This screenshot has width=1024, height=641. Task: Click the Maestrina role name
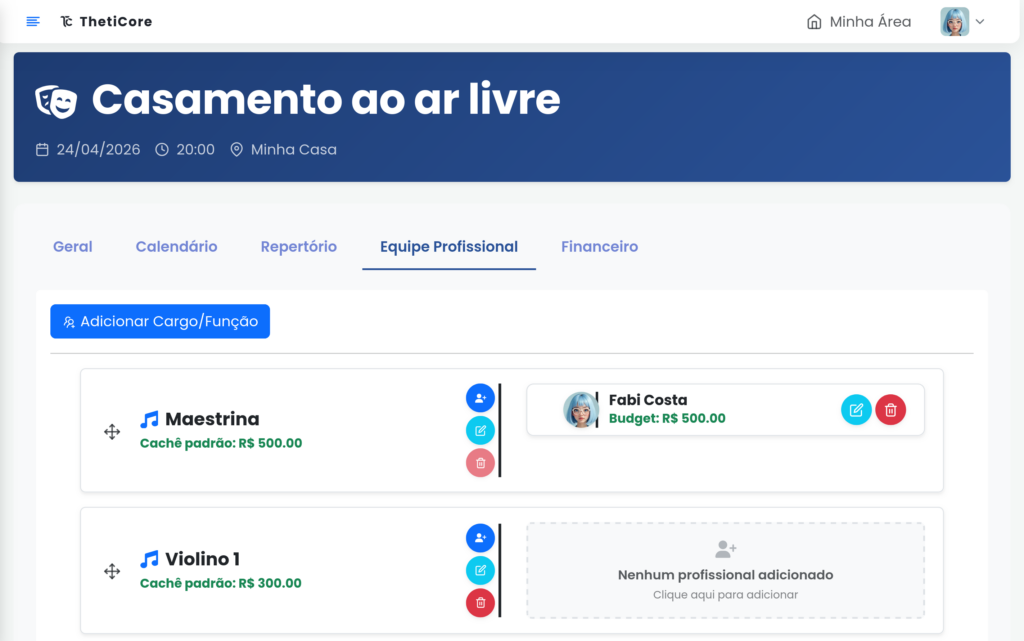(212, 419)
